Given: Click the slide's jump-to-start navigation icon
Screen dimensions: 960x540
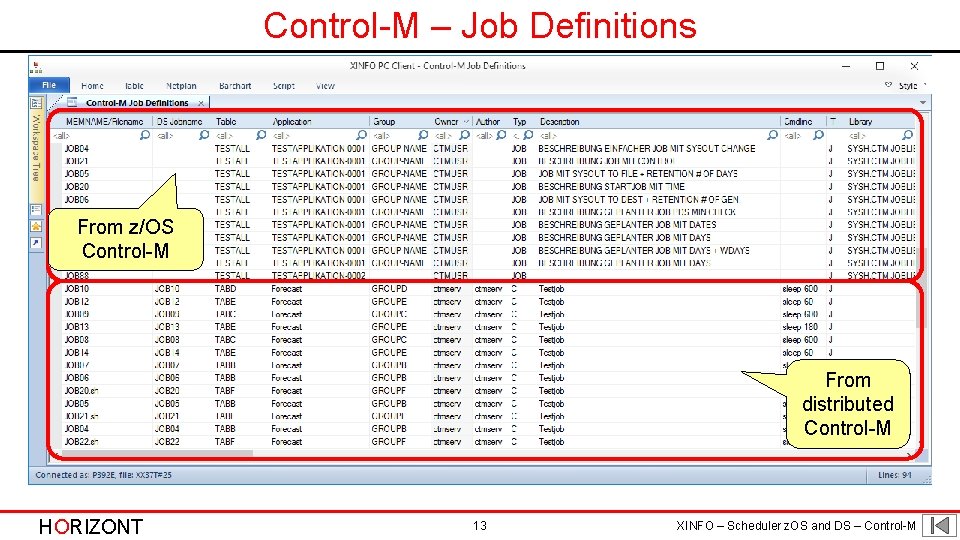Looking at the screenshot, I should point(939,525).
